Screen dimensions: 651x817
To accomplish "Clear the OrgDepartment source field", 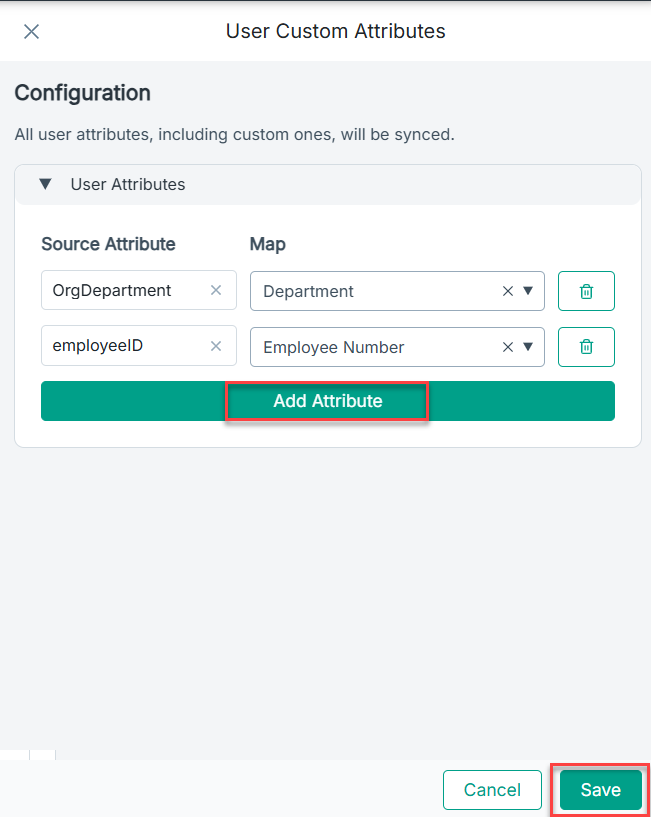I will point(216,291).
